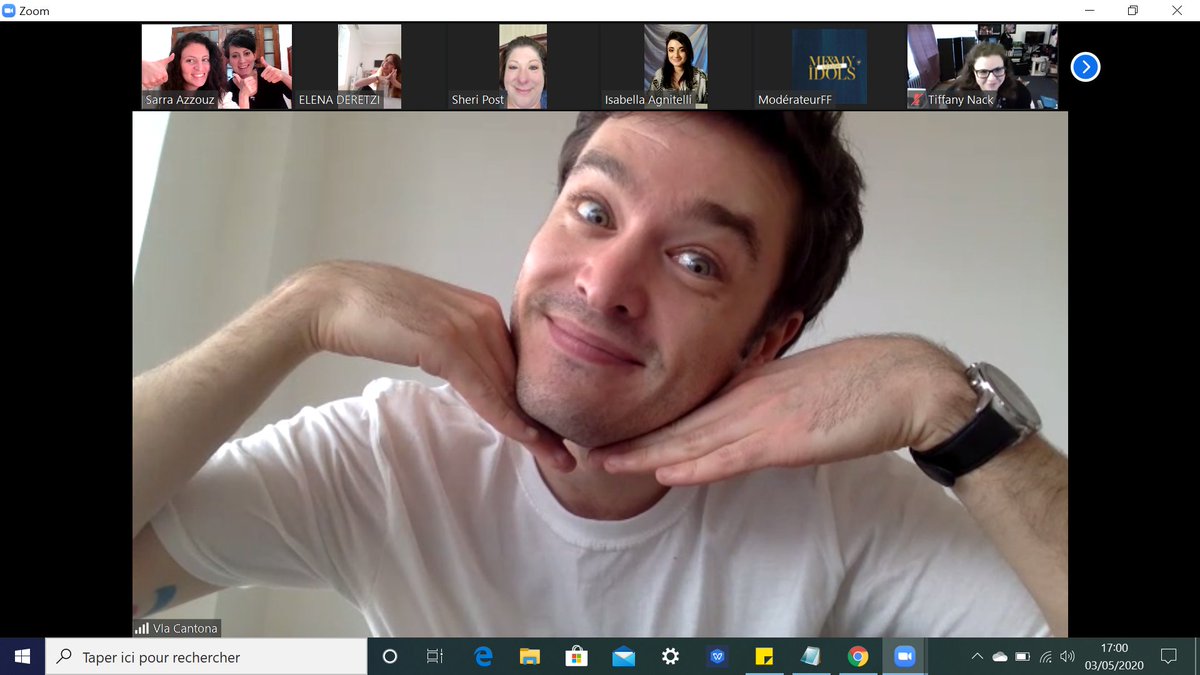
Task: Select the ModérateurFF participant thumbnail
Action: (829, 66)
